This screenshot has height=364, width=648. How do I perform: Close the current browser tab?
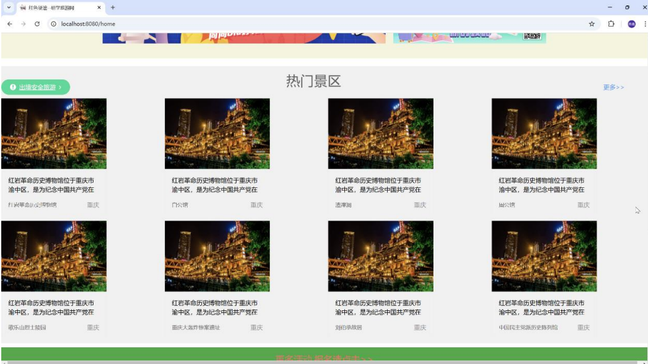click(99, 7)
